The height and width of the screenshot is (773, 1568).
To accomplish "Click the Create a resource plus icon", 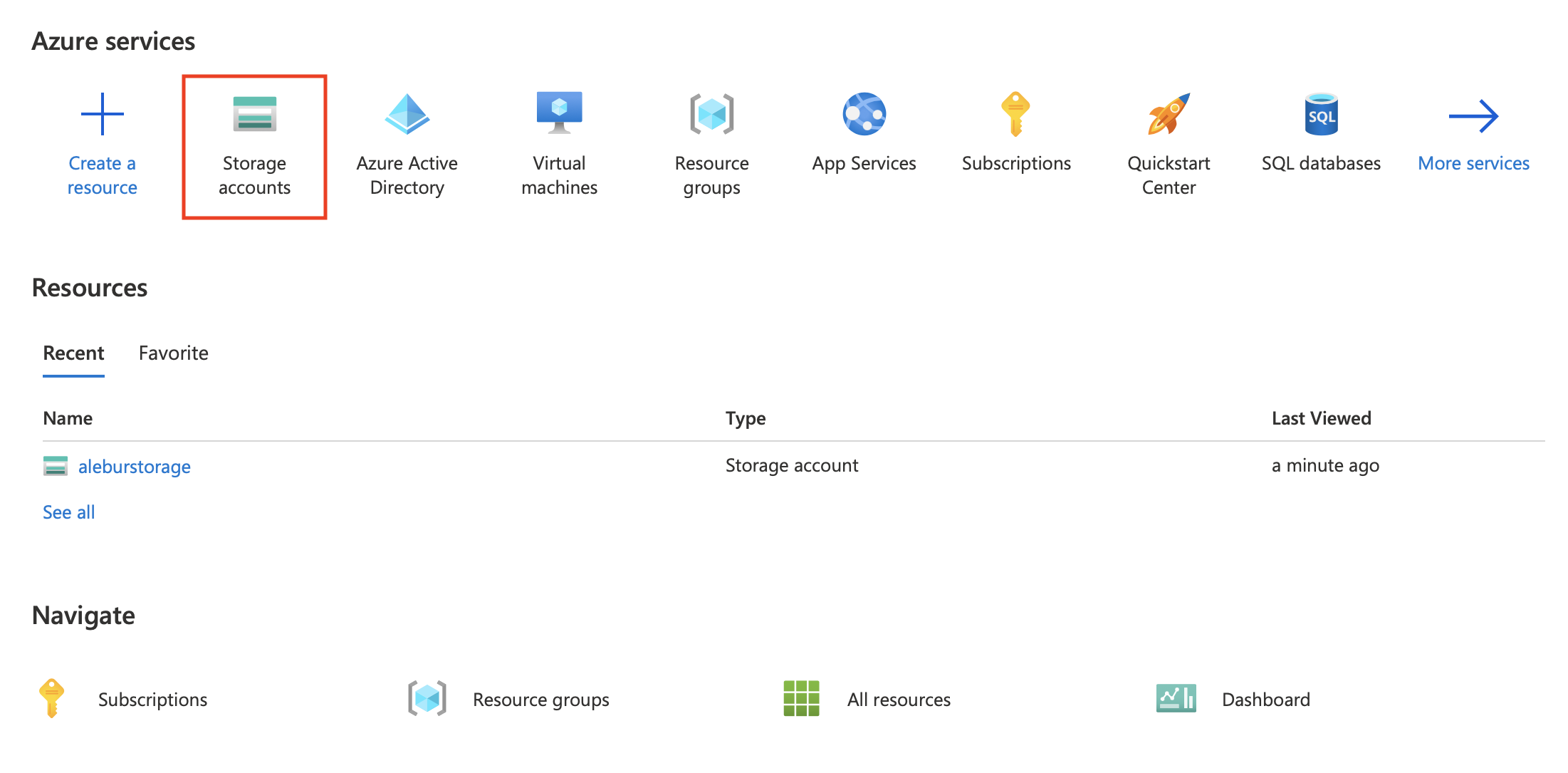I will coord(102,114).
